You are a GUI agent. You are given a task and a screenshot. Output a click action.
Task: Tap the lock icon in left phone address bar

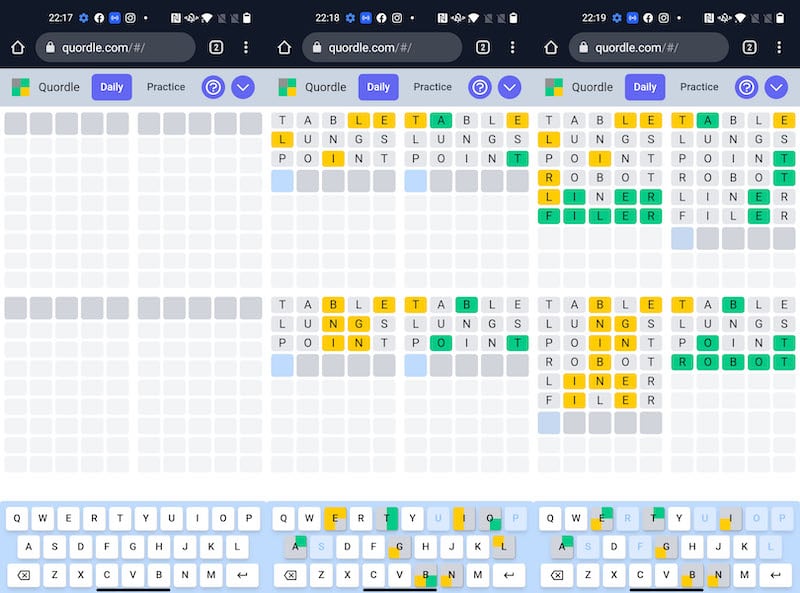coord(50,47)
